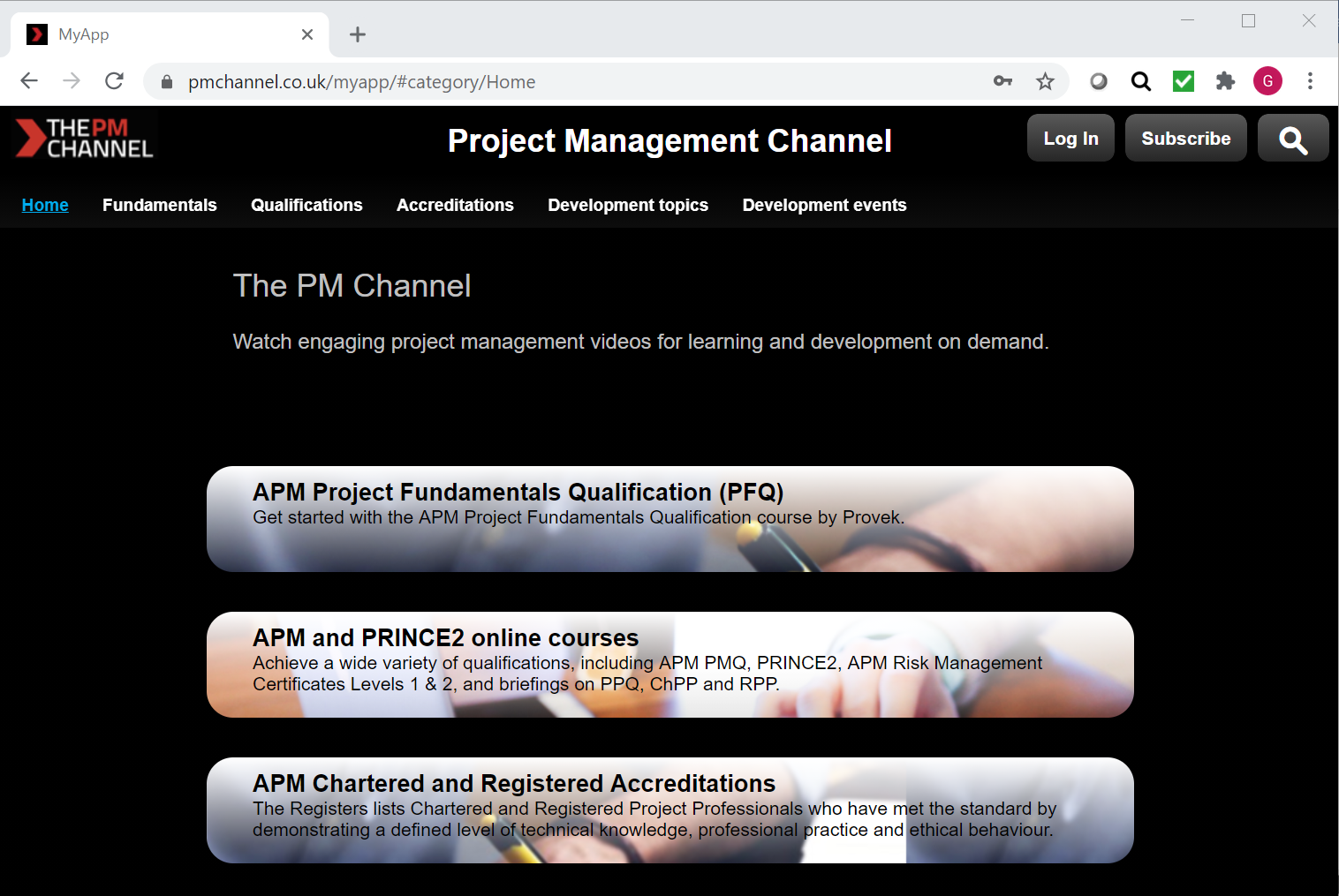
Task: Click the PM Channel logo
Action: 85,139
